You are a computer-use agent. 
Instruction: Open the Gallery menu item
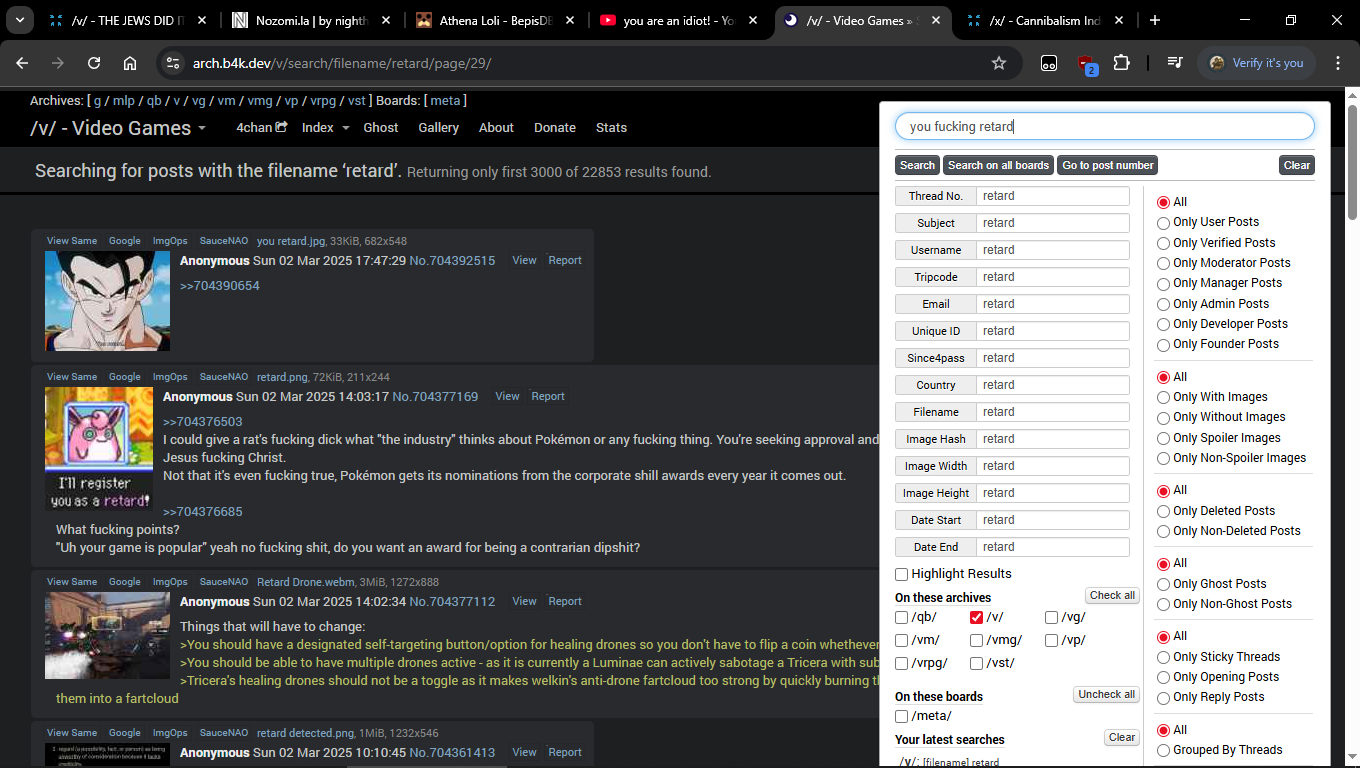pyautogui.click(x=439, y=128)
